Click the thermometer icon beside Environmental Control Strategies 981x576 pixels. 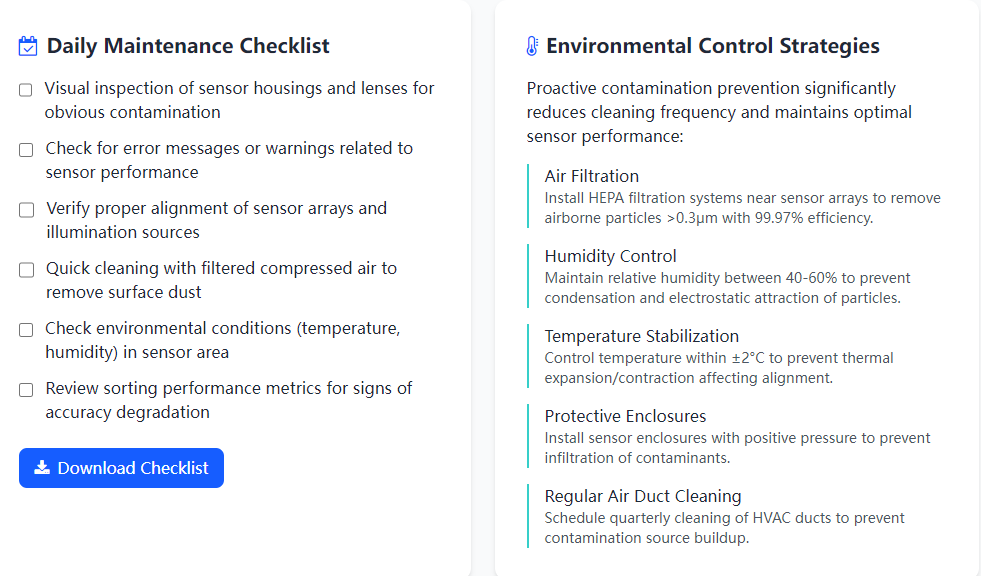(x=532, y=46)
